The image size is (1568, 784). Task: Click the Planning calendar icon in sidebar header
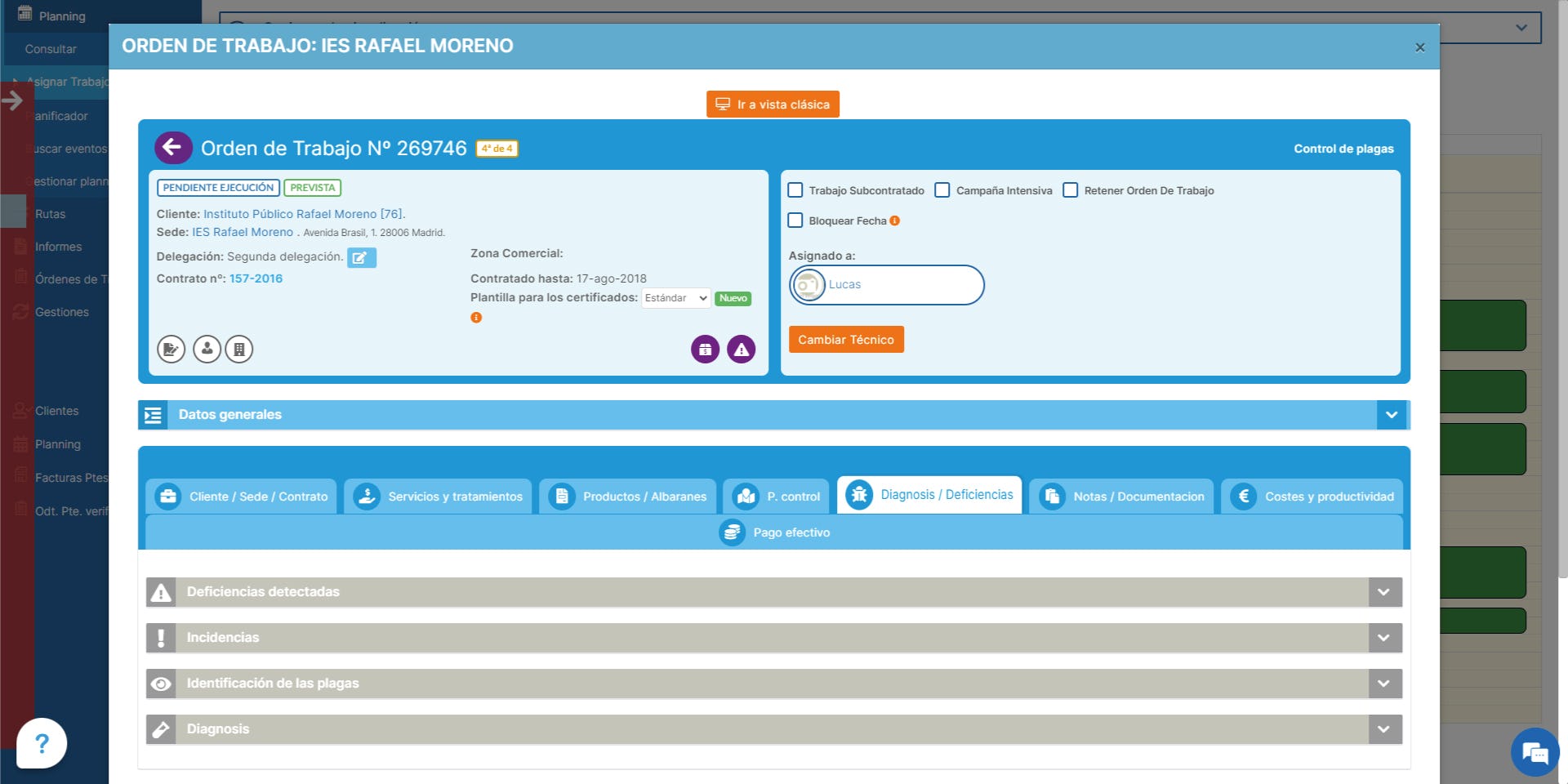[x=25, y=14]
